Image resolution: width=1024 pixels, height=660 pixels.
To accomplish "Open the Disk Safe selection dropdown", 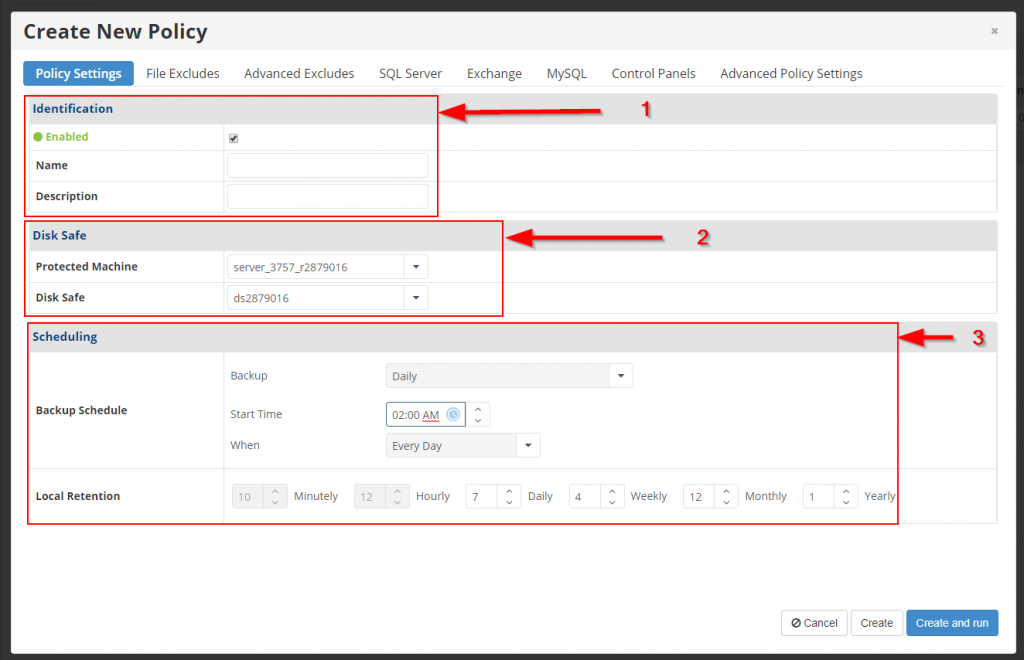I will 416,297.
